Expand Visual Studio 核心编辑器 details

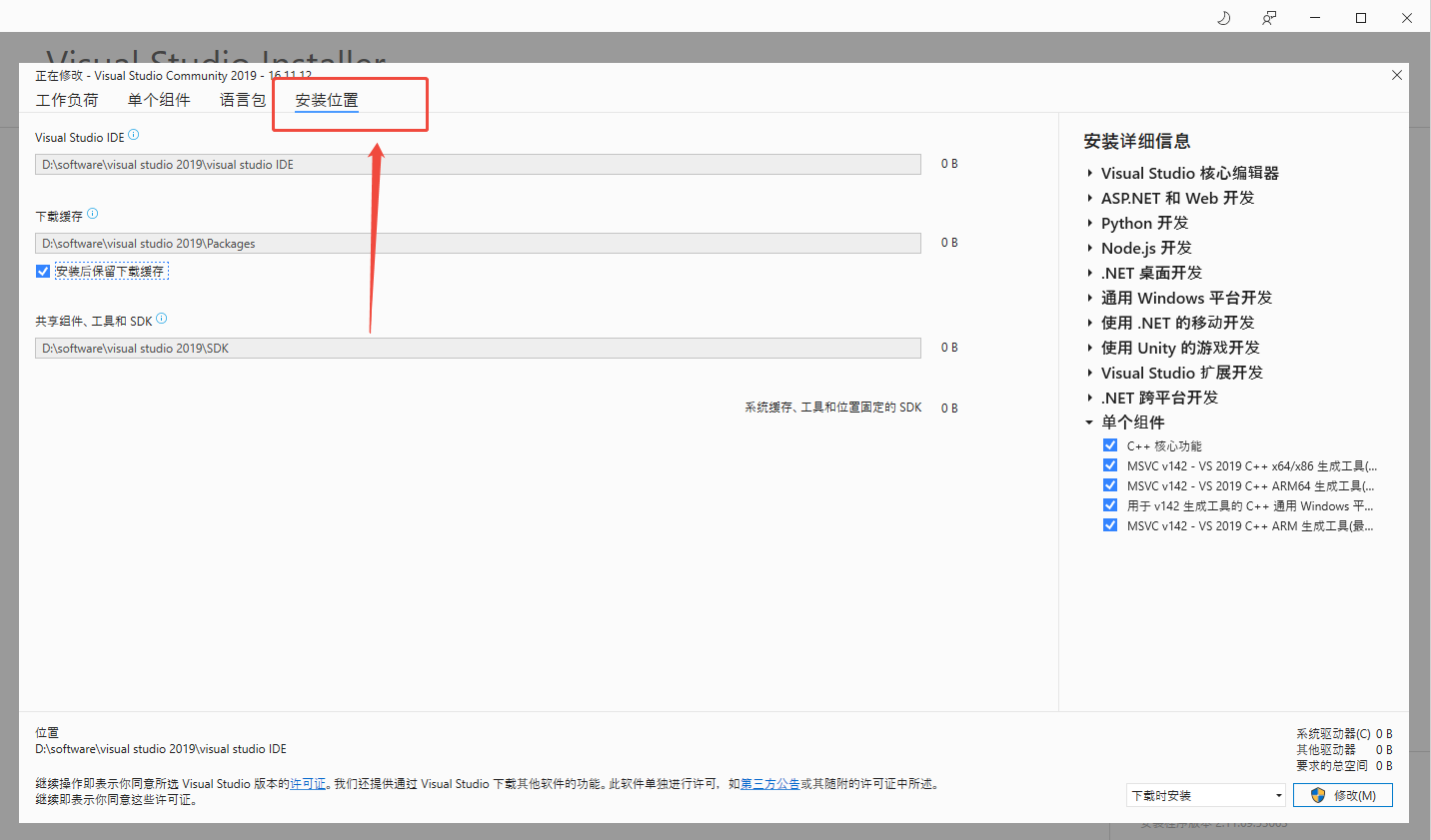pos(1089,173)
